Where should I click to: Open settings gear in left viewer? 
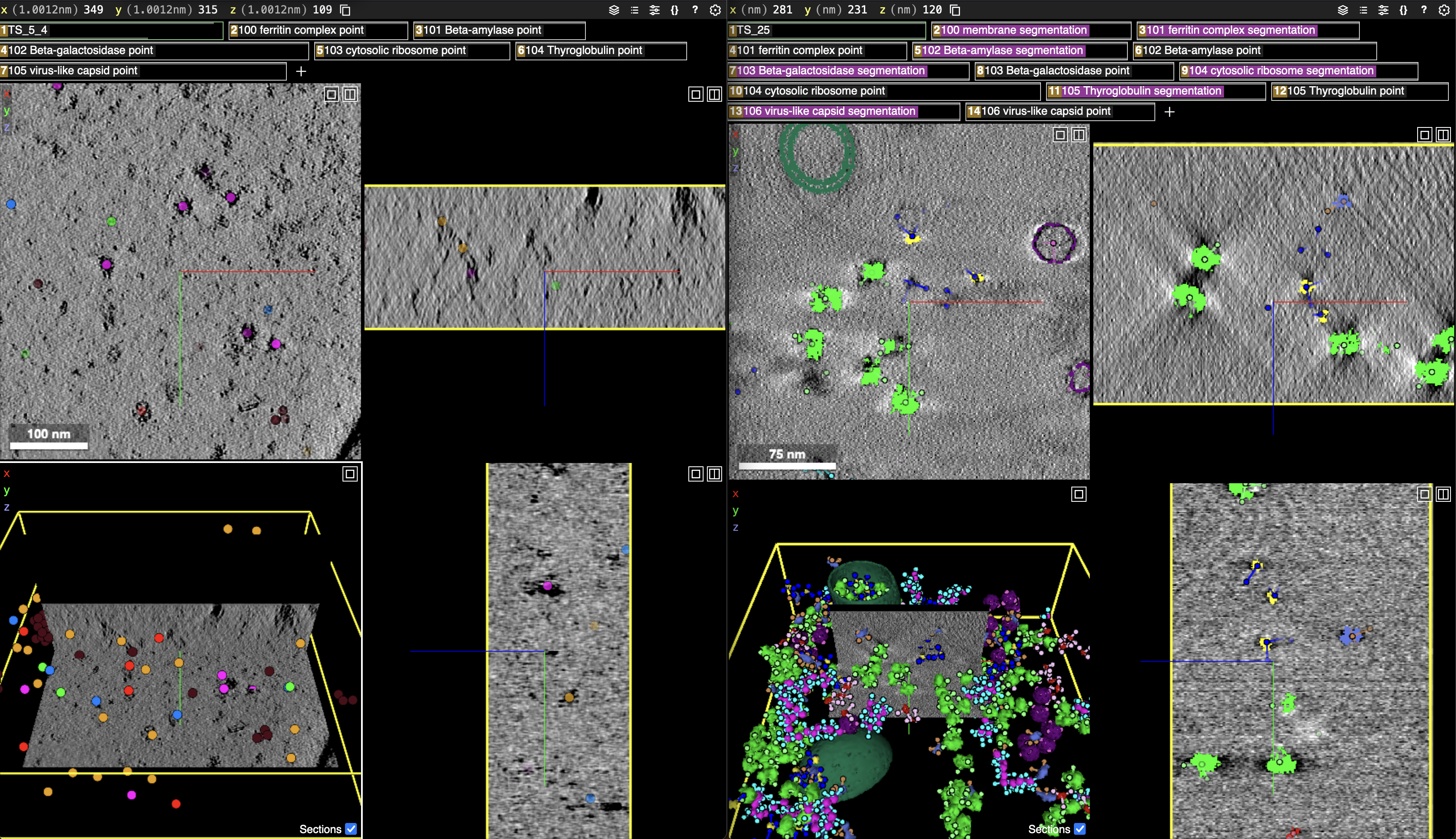tap(715, 10)
